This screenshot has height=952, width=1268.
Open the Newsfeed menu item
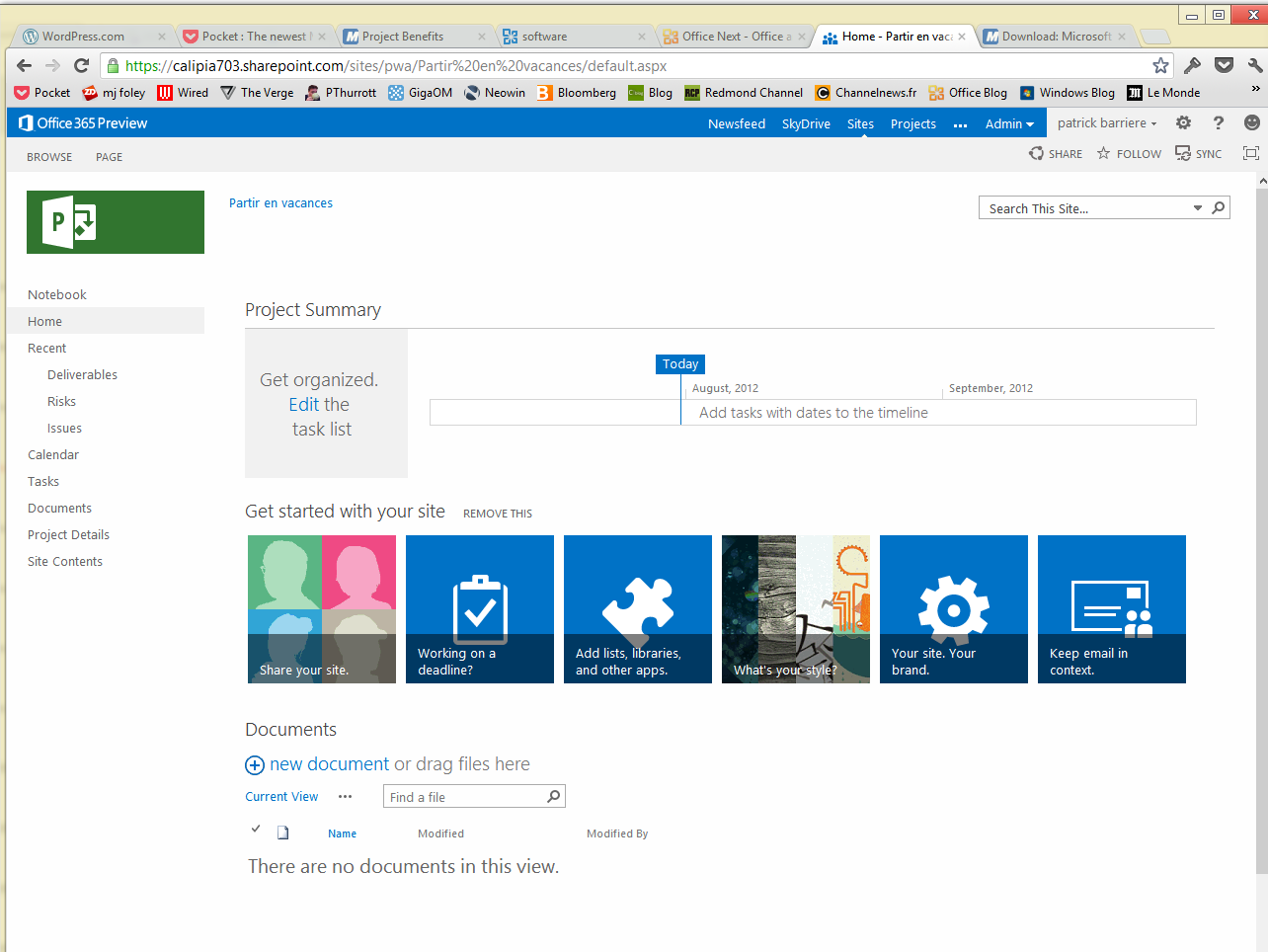[736, 123]
